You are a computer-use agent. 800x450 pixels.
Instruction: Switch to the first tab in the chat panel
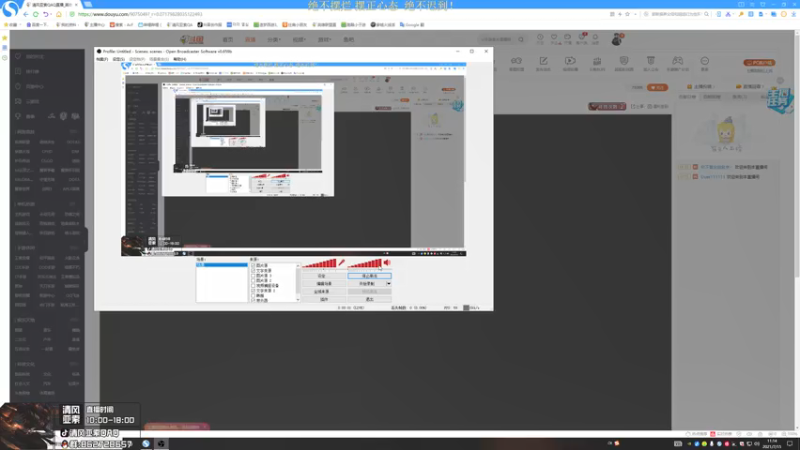click(687, 96)
